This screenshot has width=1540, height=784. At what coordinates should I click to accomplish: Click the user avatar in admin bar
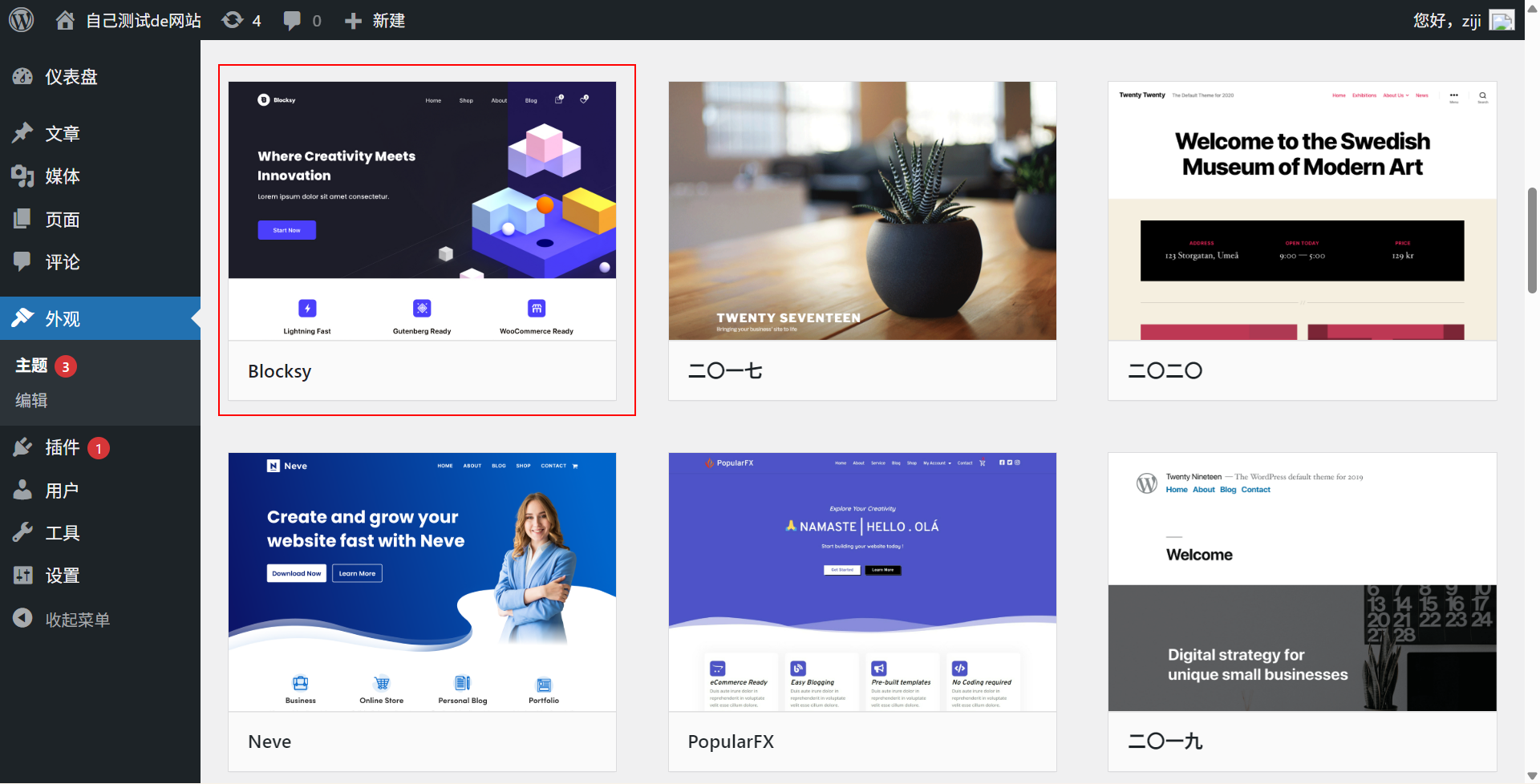pos(1501,20)
